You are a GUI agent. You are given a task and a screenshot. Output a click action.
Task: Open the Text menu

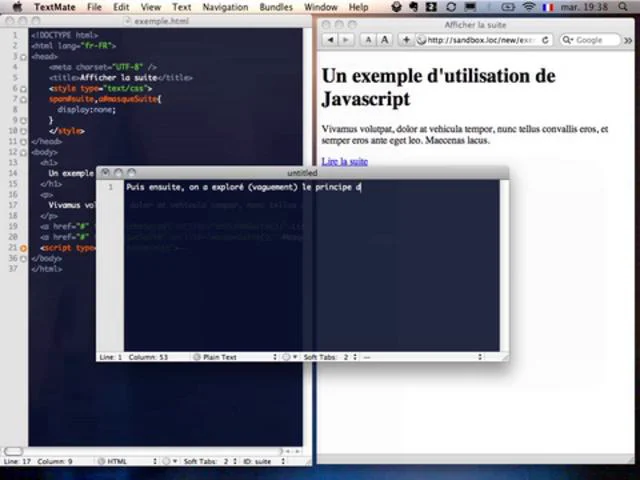pos(182,7)
